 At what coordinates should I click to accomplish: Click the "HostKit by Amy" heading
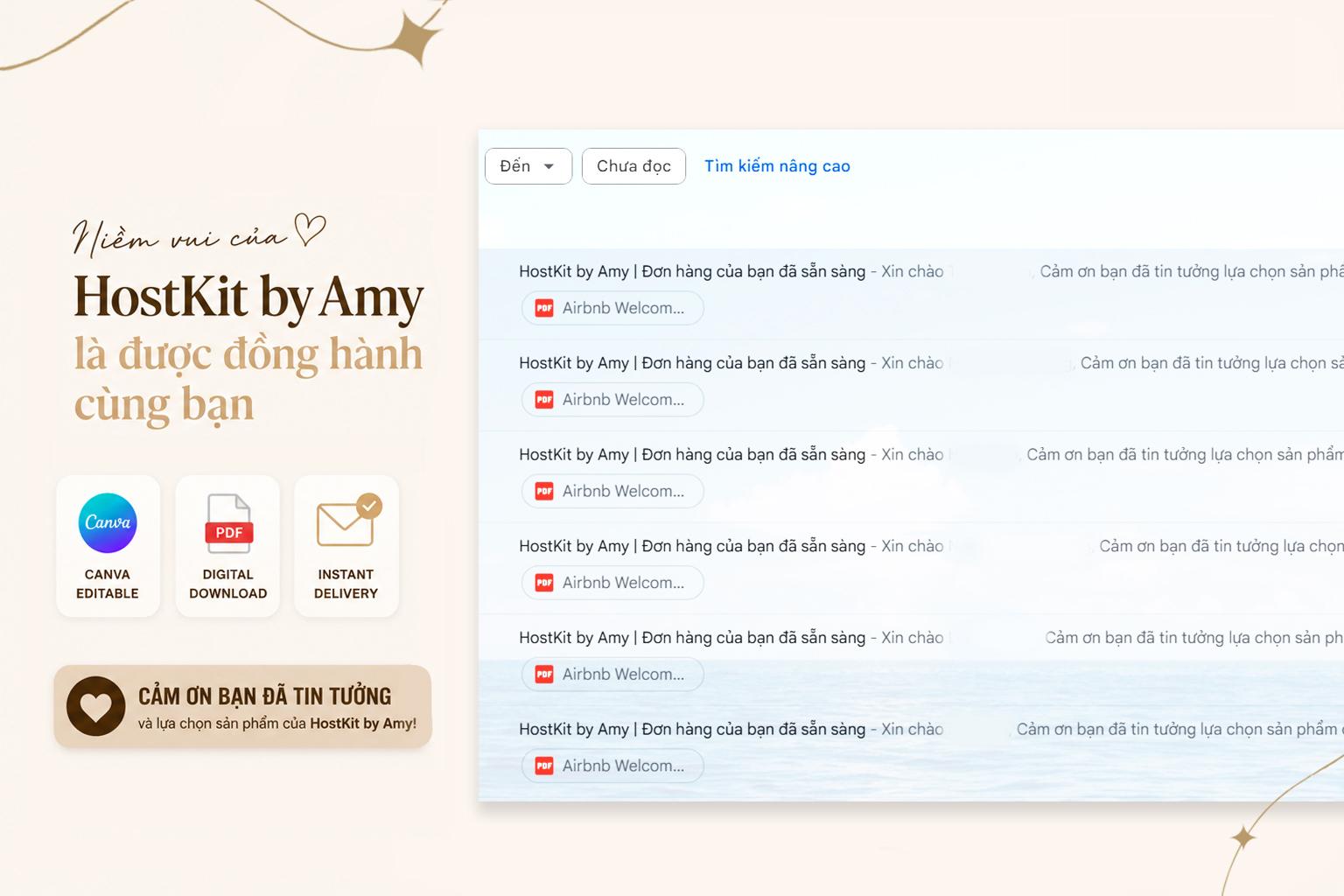pos(248,297)
